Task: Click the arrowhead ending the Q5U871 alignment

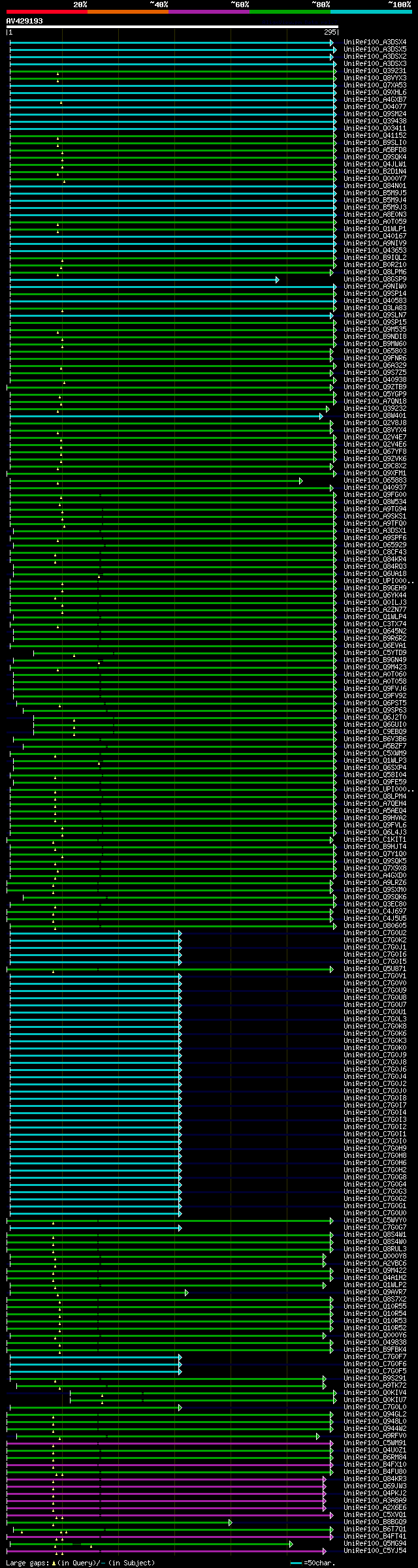Action: coord(332,969)
